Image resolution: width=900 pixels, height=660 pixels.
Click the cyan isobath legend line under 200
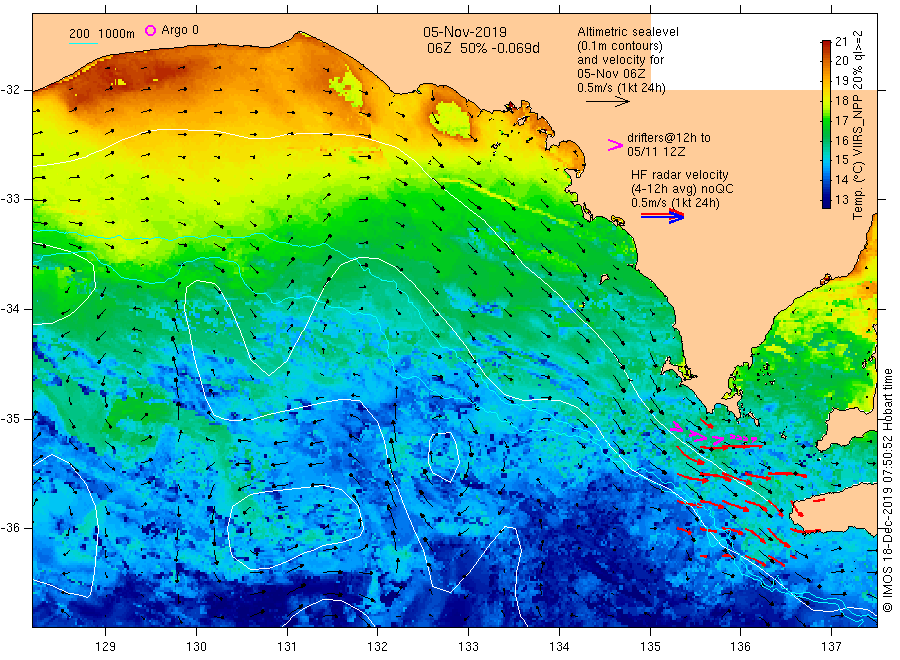pos(83,43)
